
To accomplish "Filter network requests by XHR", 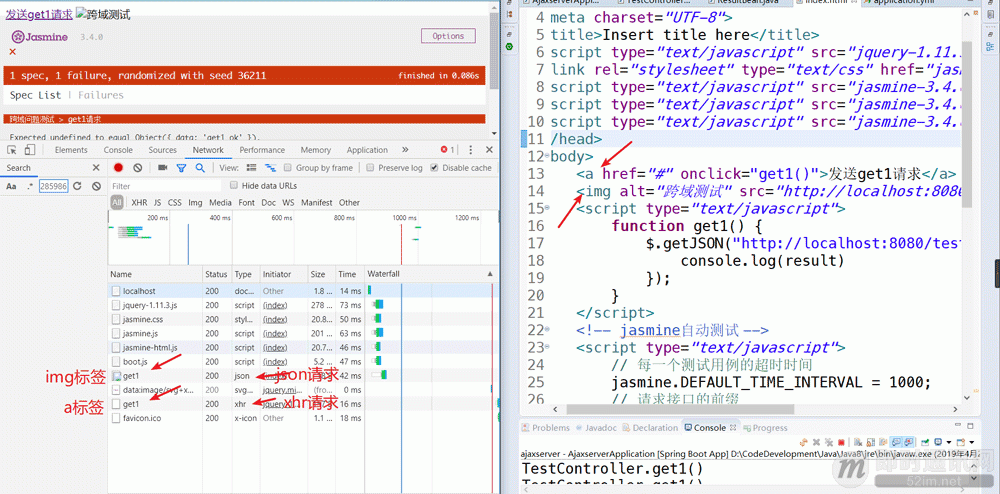I will pos(139,203).
